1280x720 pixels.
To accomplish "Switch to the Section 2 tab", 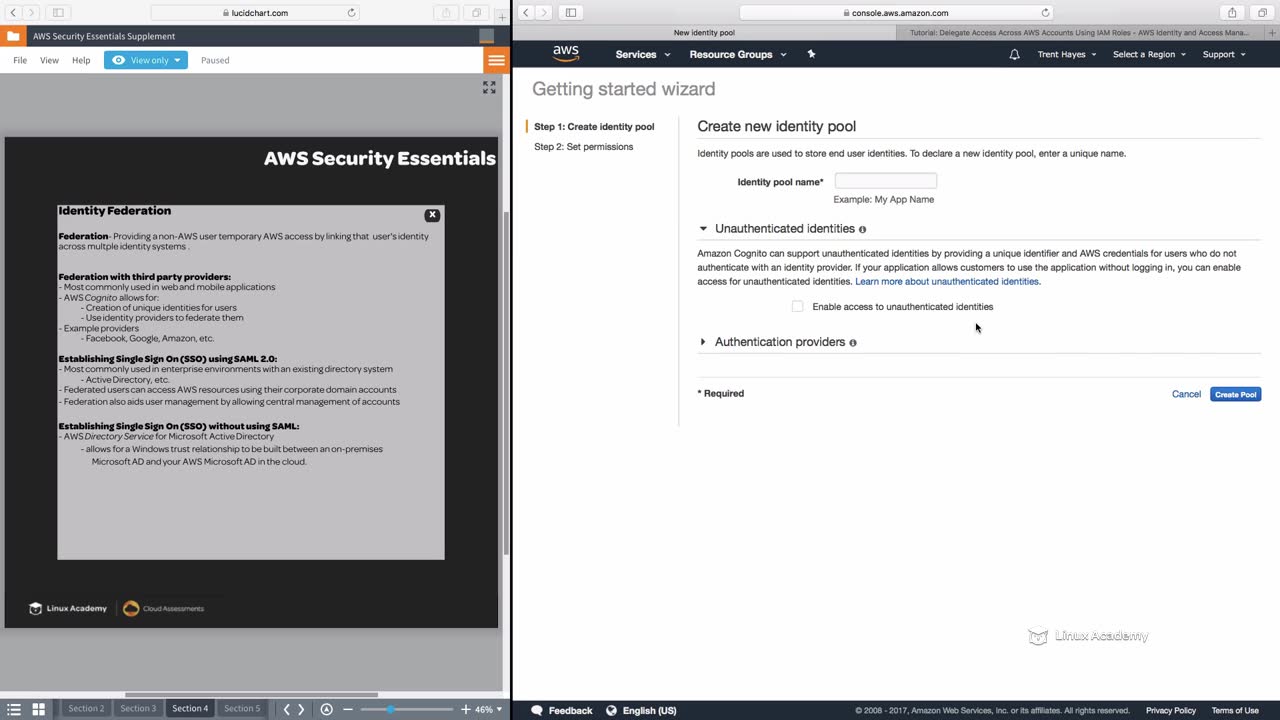I will [86, 709].
